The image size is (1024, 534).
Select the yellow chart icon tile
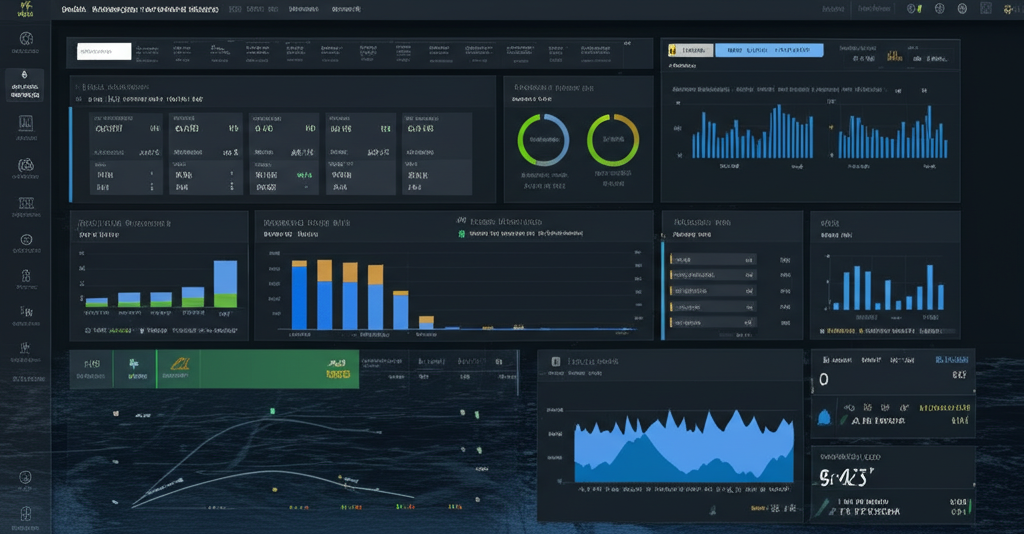[178, 369]
